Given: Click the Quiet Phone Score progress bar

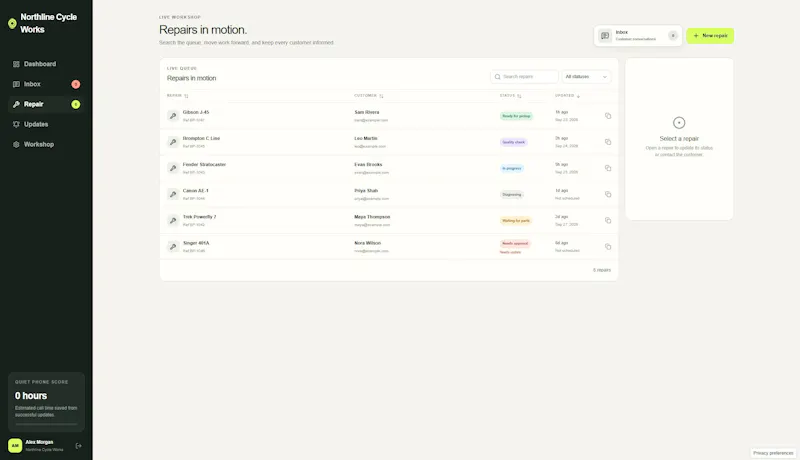Looking at the screenshot, I should pos(46,424).
